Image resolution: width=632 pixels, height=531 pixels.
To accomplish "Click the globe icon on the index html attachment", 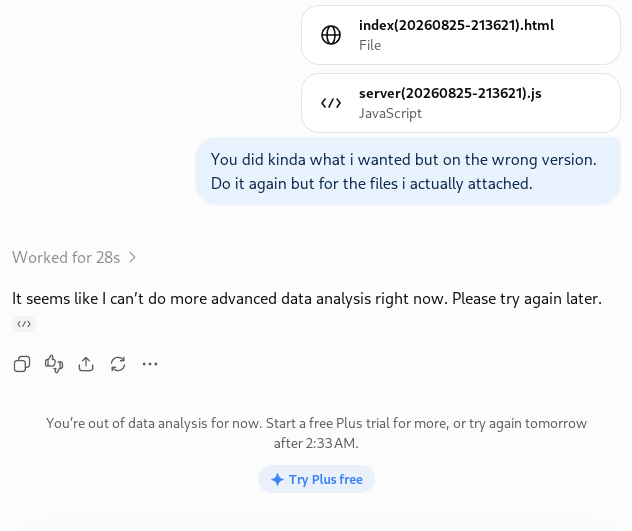I will click(x=331, y=35).
